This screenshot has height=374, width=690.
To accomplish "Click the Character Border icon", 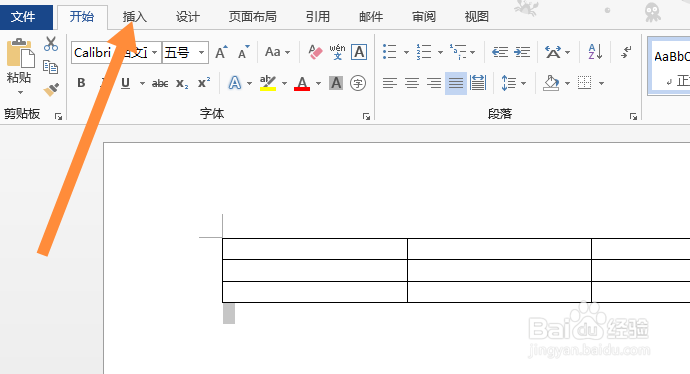I will coord(359,52).
